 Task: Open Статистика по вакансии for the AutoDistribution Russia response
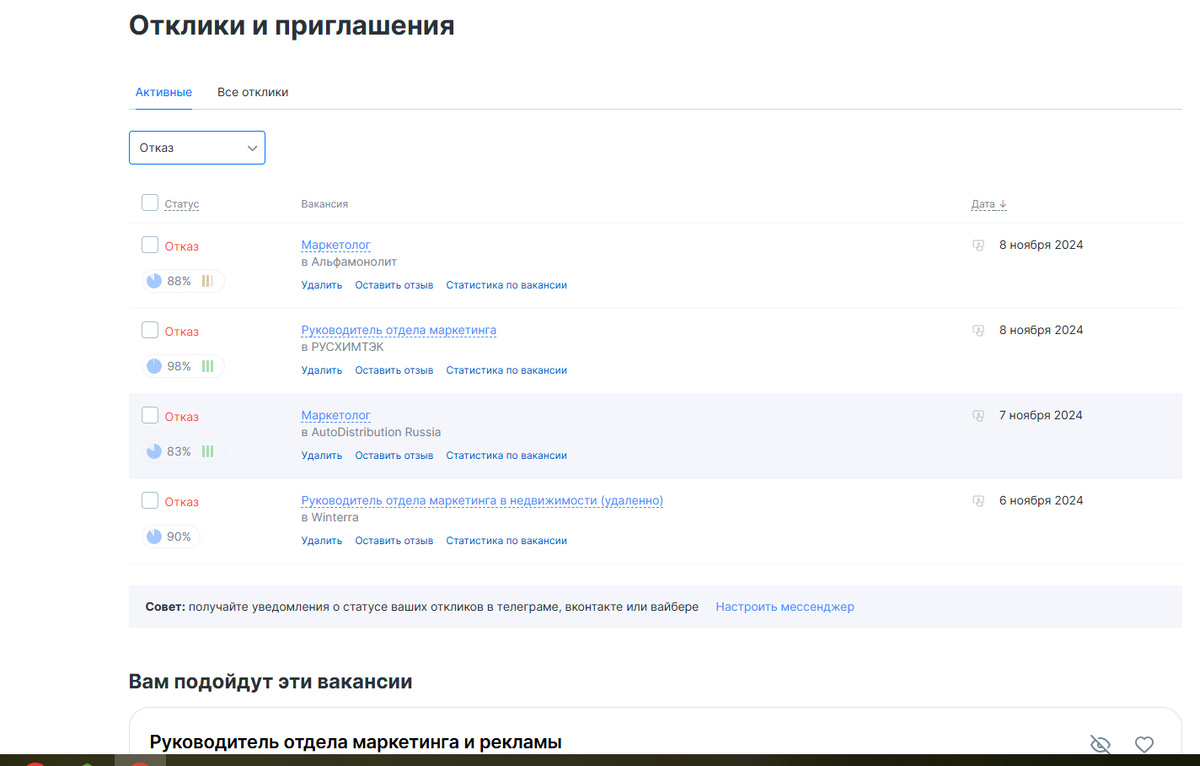[506, 455]
